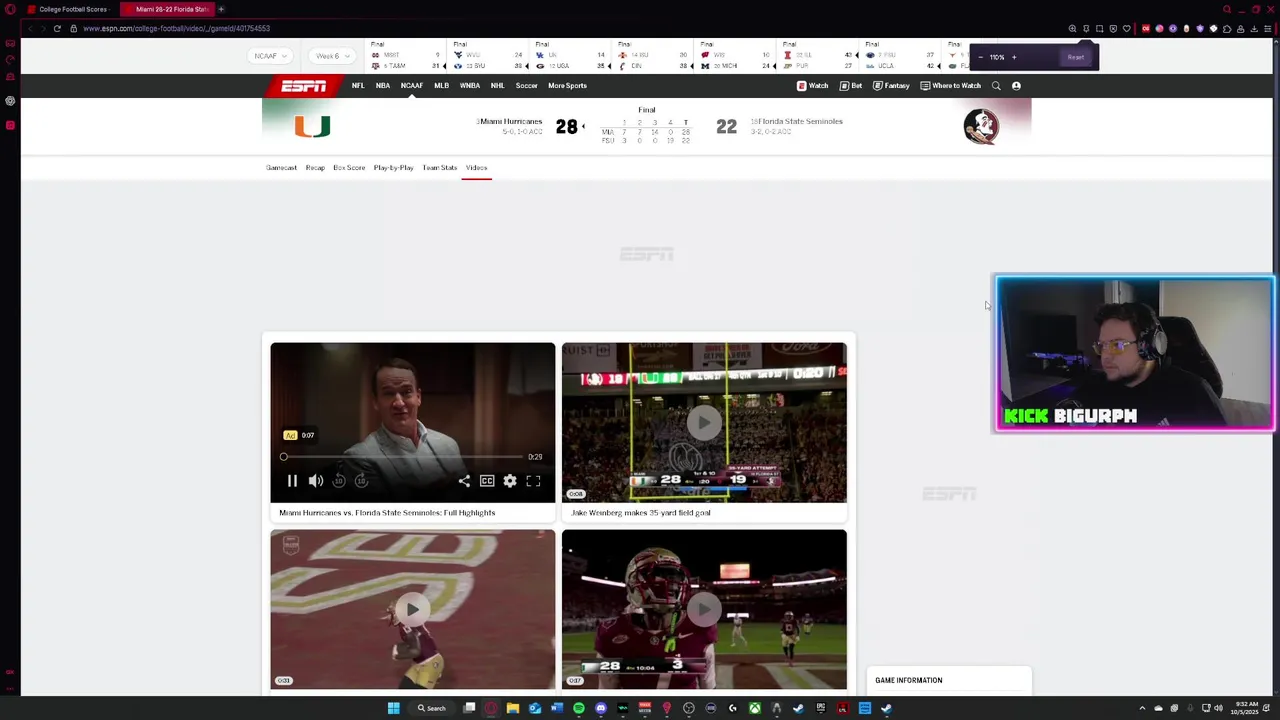Viewport: 1280px width, 720px height.
Task: Select the Videos tab
Action: pos(476,168)
